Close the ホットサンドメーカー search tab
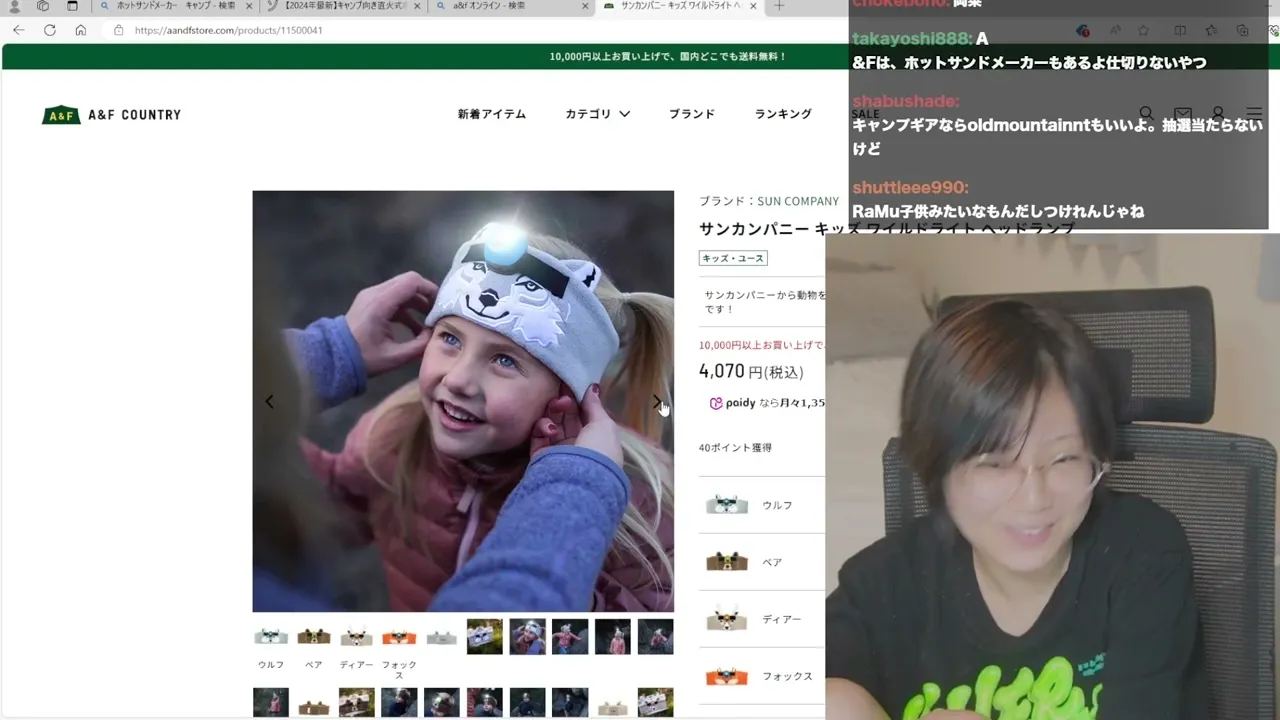The width and height of the screenshot is (1280, 720). (248, 6)
